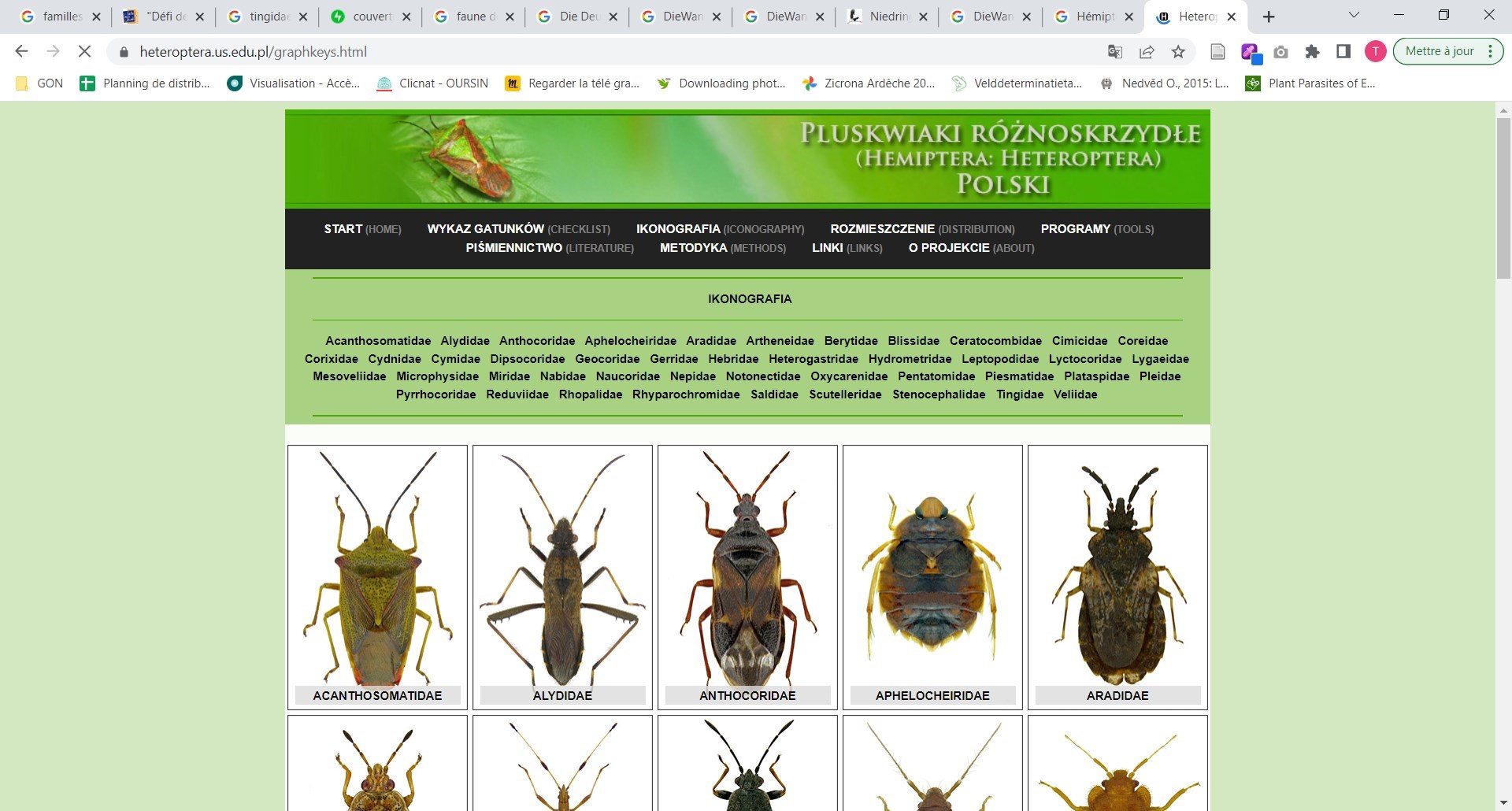Open ROZMIESZCZENIE (DISTRIBUTION) menu item
Screen dimensions: 1512x811
922,229
